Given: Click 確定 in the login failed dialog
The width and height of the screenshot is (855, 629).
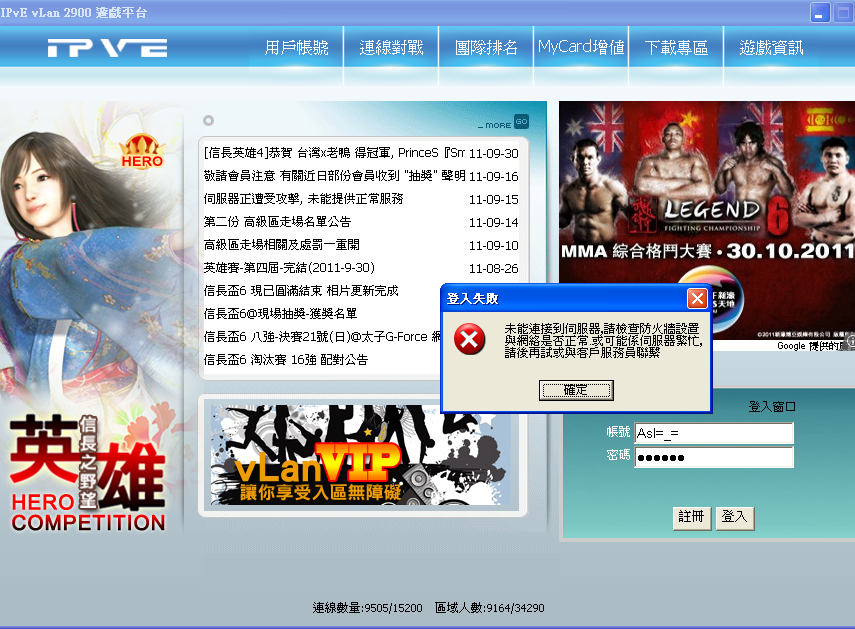Looking at the screenshot, I should tap(576, 390).
